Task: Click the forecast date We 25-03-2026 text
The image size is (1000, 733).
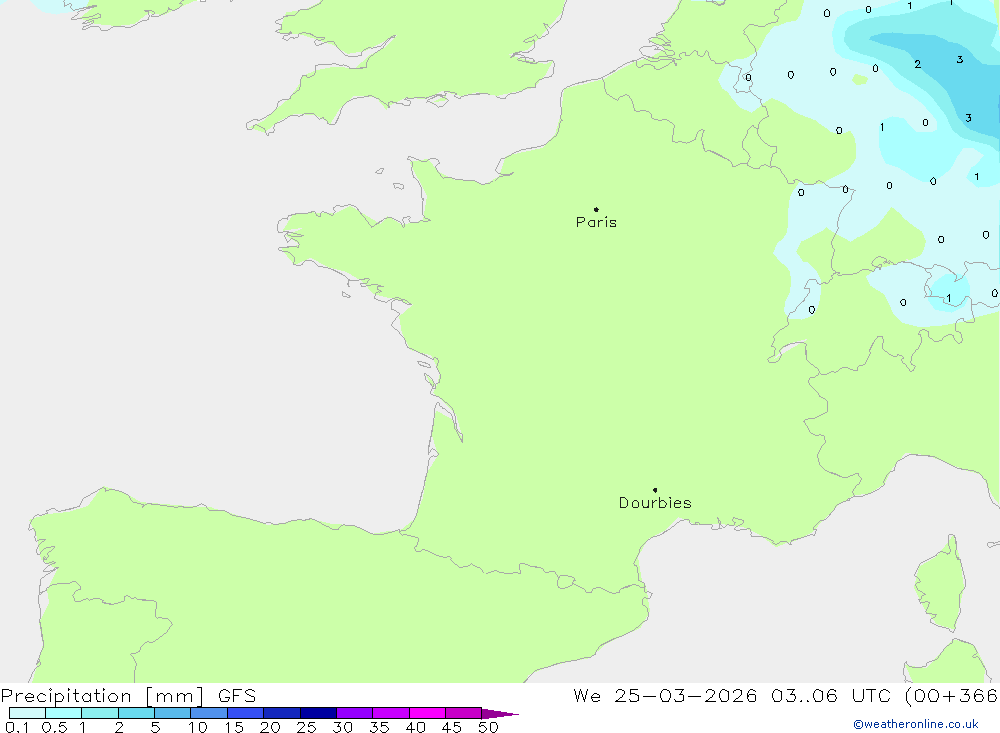Action: (x=665, y=696)
